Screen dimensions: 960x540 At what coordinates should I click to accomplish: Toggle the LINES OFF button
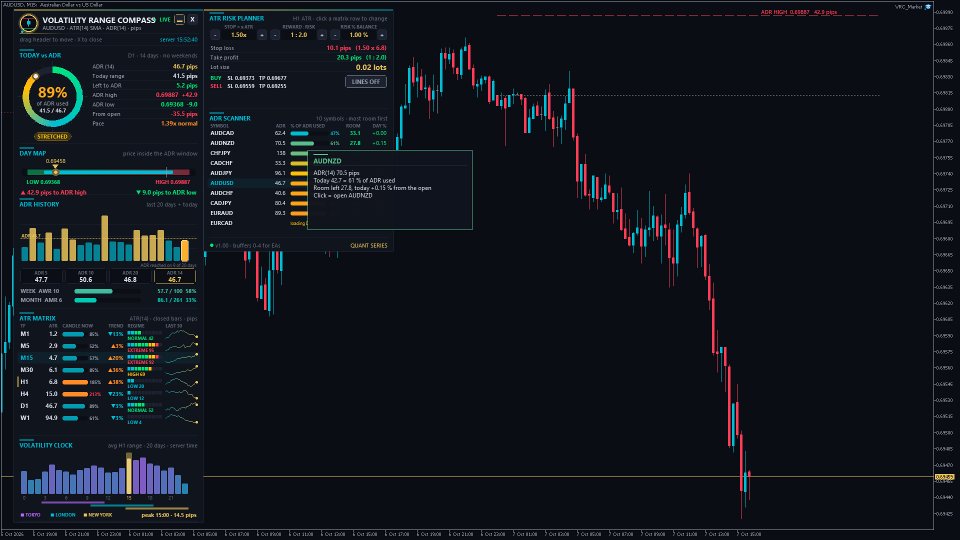tap(366, 81)
